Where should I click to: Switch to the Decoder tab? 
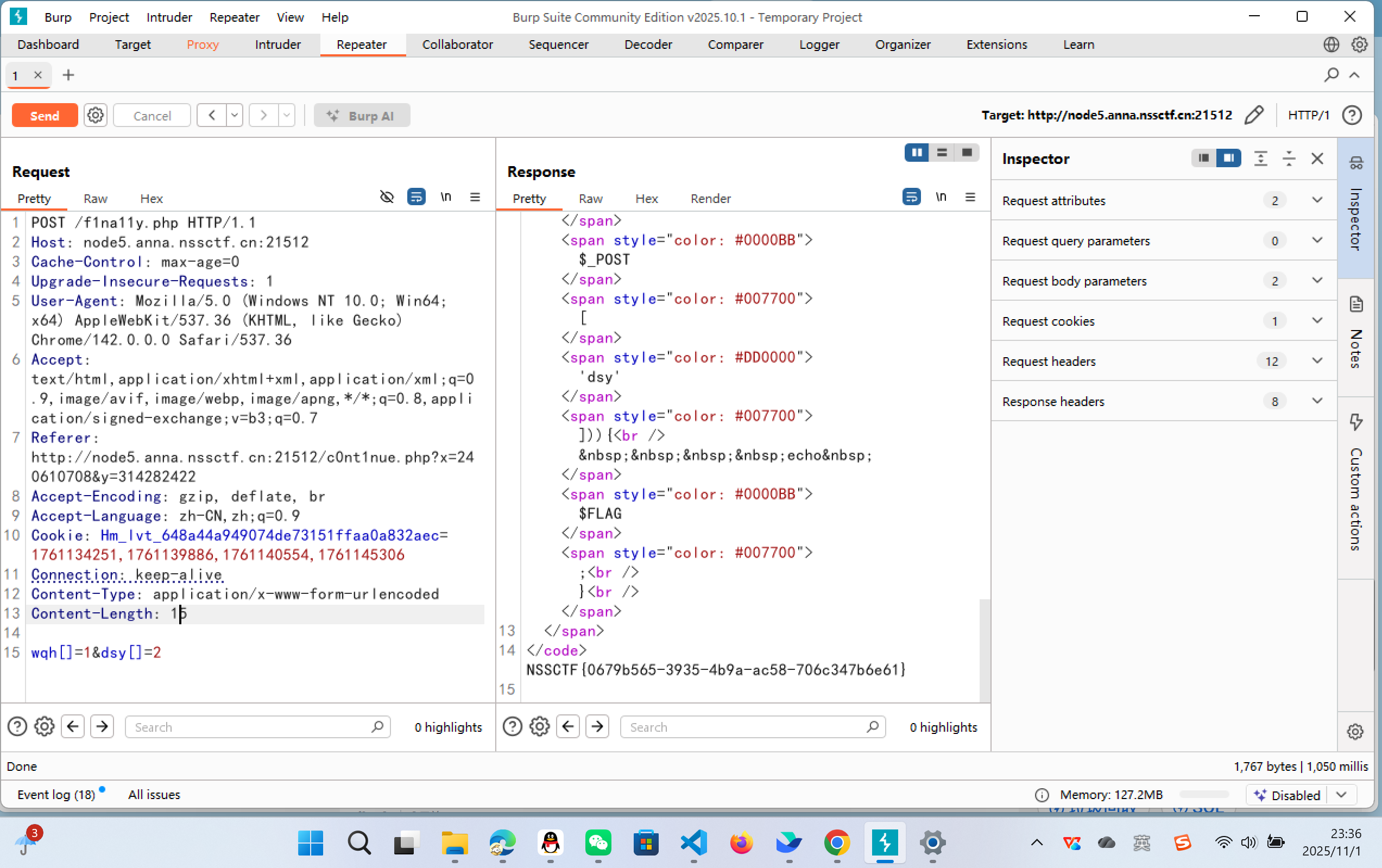[x=647, y=45]
